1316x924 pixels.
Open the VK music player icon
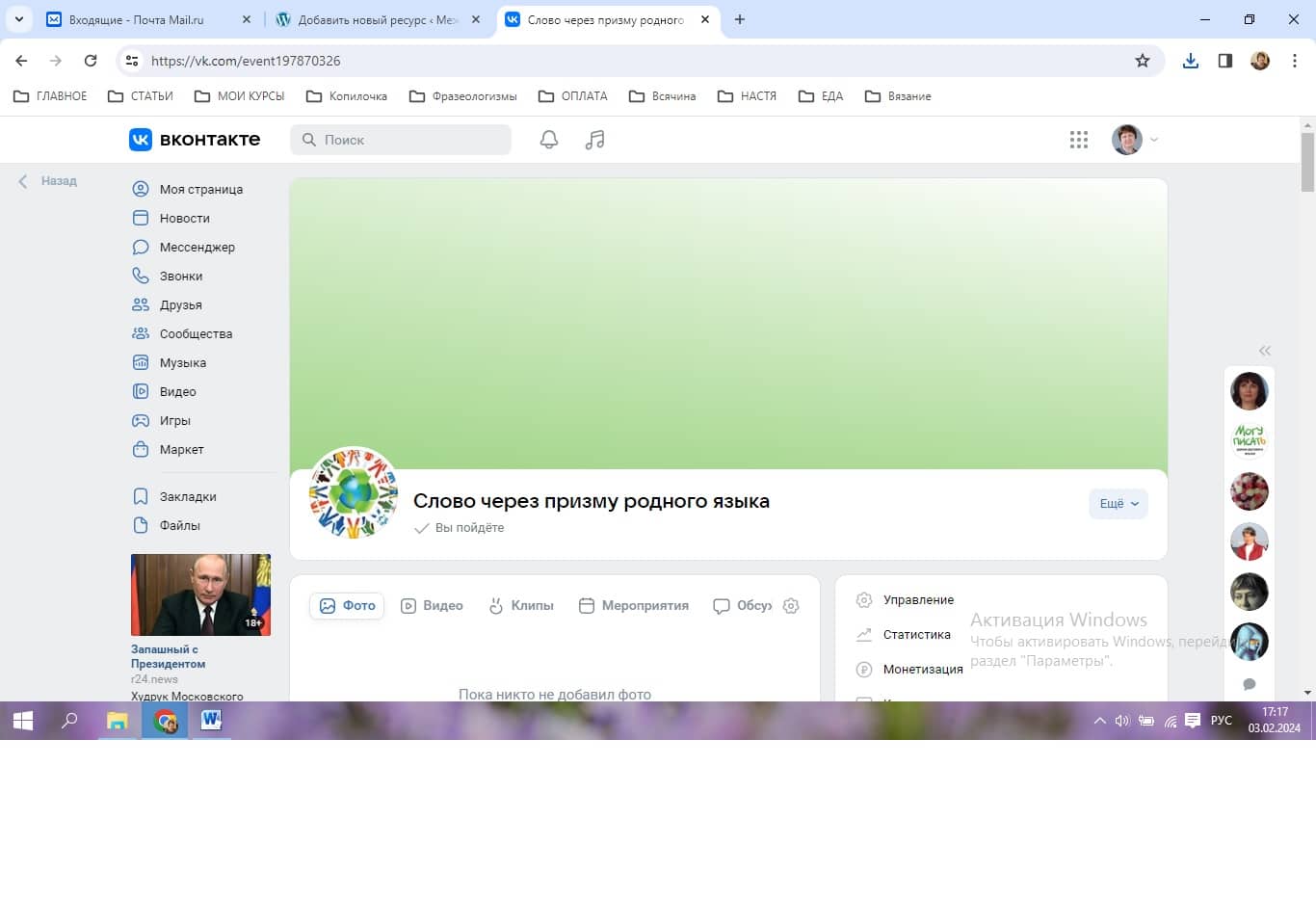coord(594,140)
